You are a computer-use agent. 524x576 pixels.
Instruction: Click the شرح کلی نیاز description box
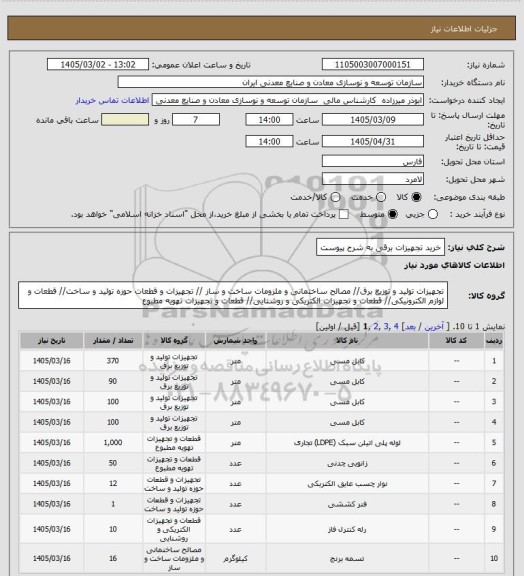(x=380, y=247)
